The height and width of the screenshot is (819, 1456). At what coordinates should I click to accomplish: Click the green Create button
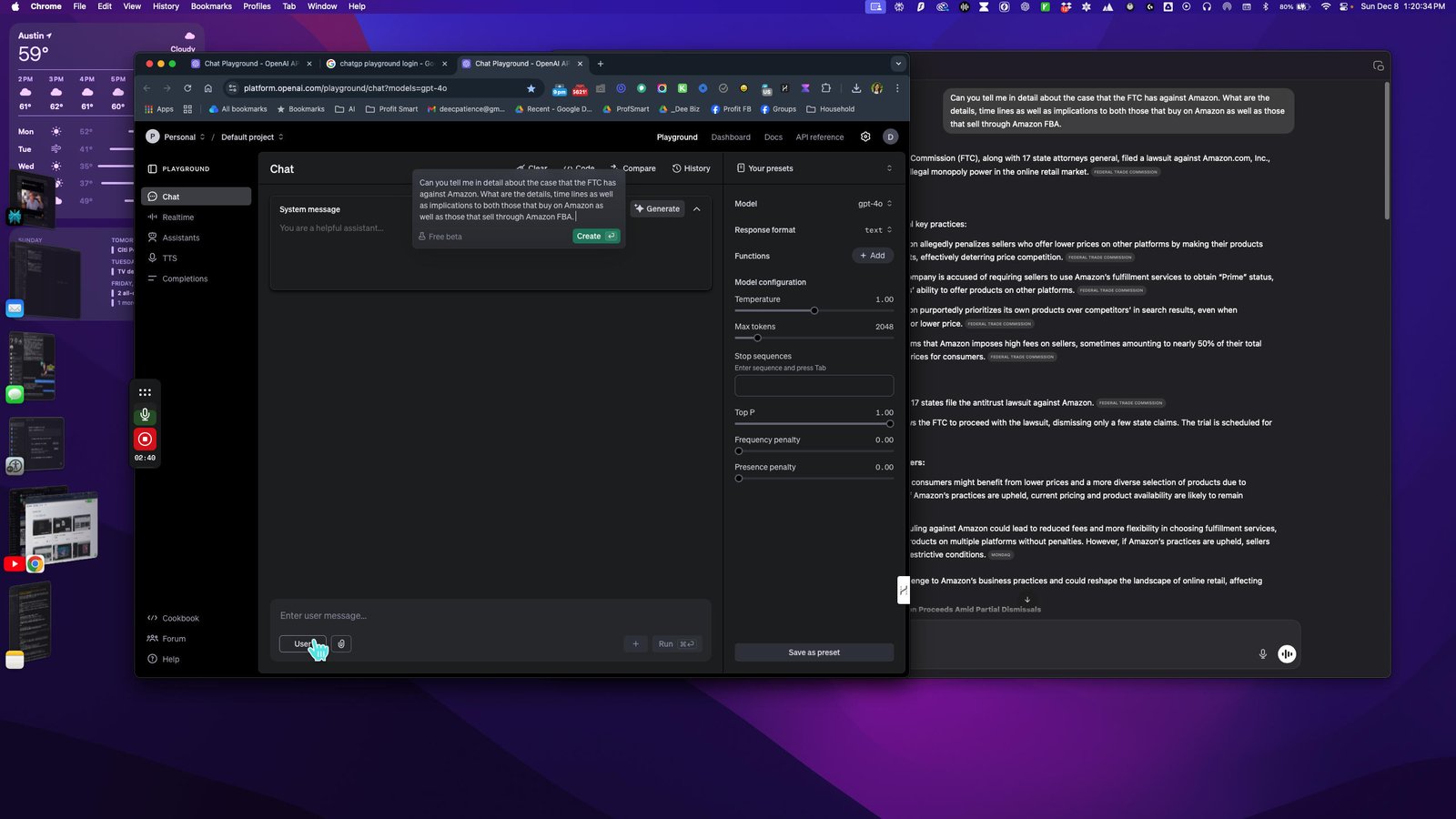tap(596, 237)
